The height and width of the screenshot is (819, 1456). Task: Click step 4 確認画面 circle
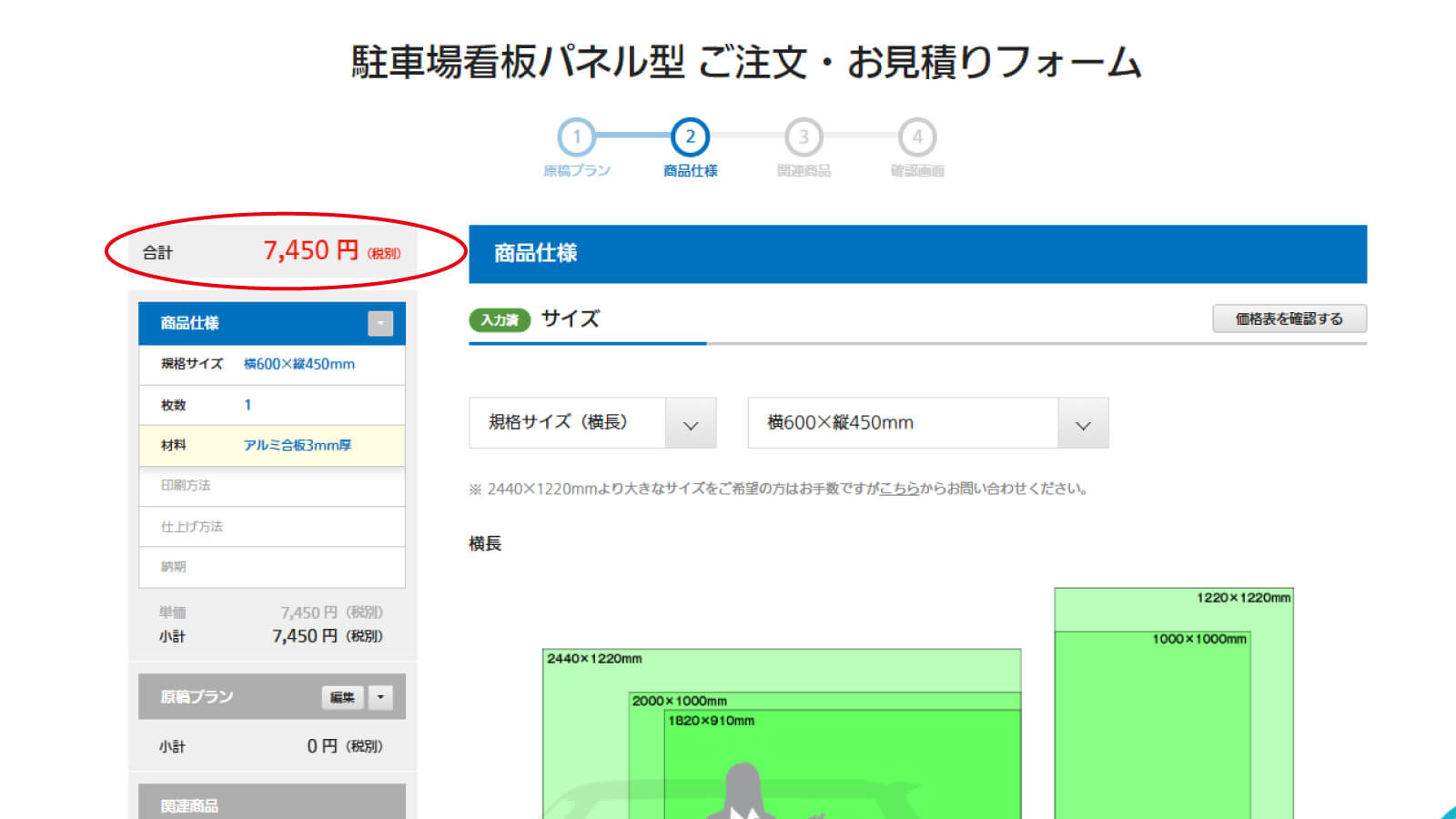click(x=917, y=137)
